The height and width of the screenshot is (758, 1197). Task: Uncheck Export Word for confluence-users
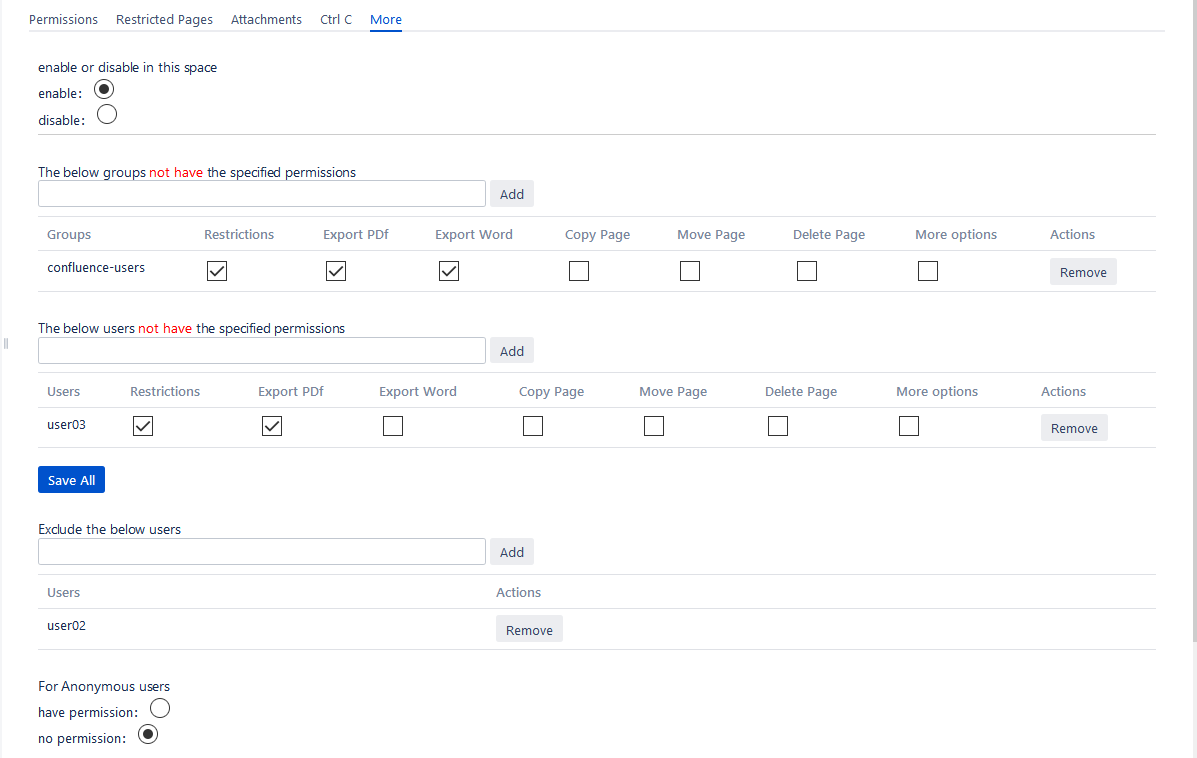coord(449,271)
